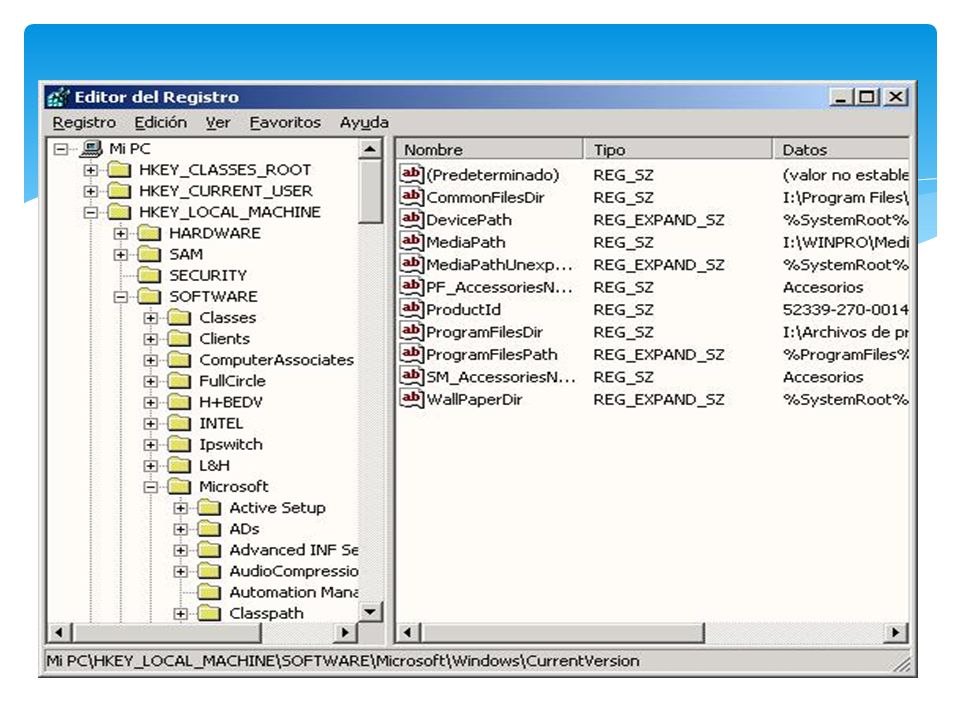Image resolution: width=960 pixels, height=720 pixels.
Task: Open the Ayuda menu
Action: (364, 122)
